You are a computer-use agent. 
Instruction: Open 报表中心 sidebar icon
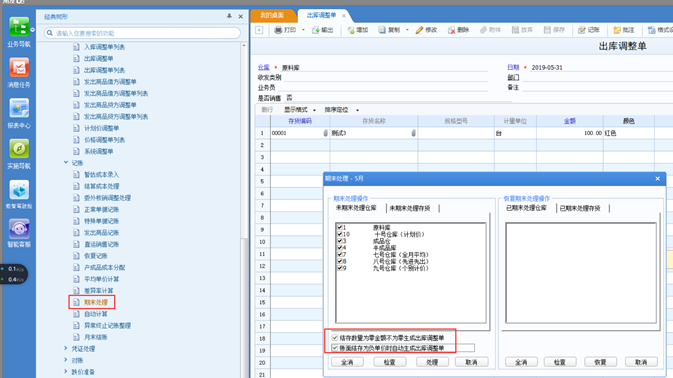tap(19, 109)
